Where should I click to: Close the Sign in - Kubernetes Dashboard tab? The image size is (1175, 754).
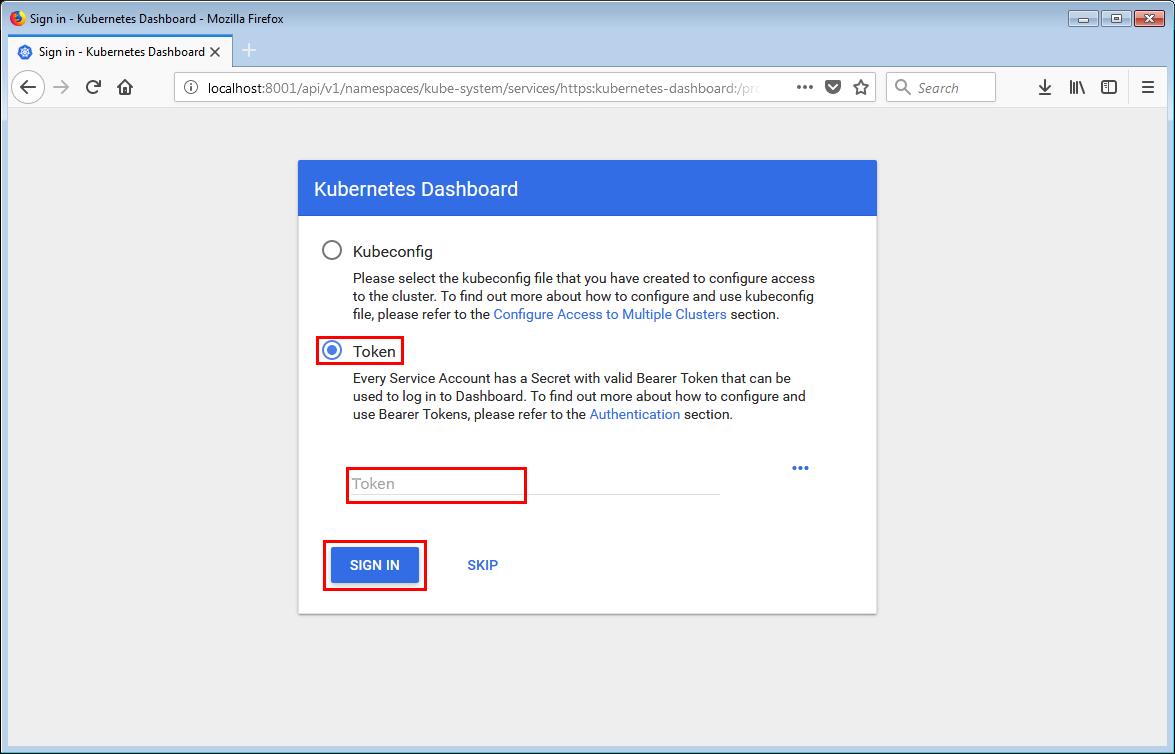pyautogui.click(x=215, y=52)
